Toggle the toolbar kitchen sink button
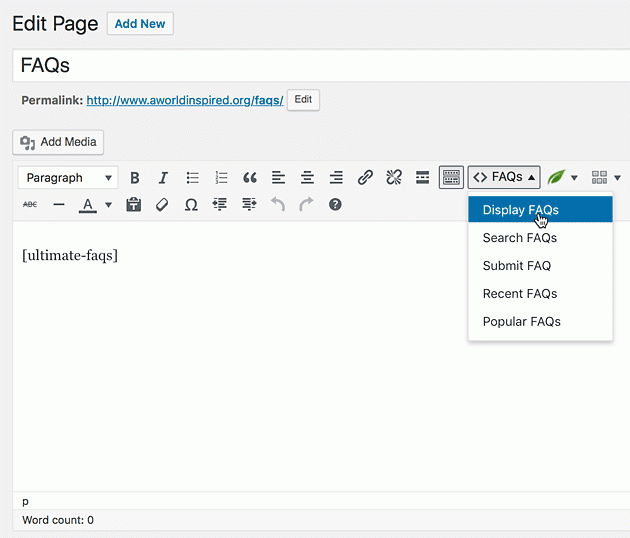 click(x=451, y=177)
